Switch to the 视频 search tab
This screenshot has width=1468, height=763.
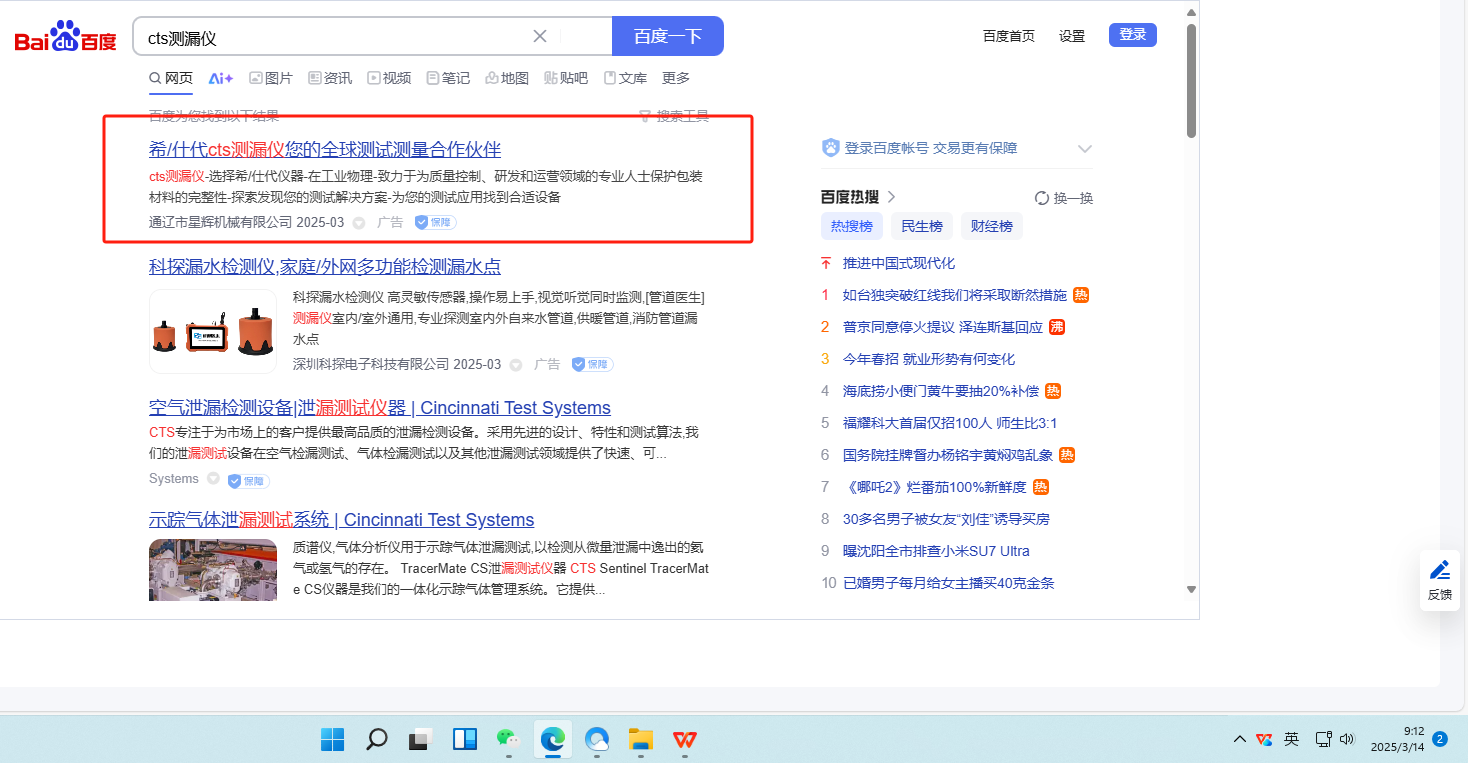pos(389,78)
